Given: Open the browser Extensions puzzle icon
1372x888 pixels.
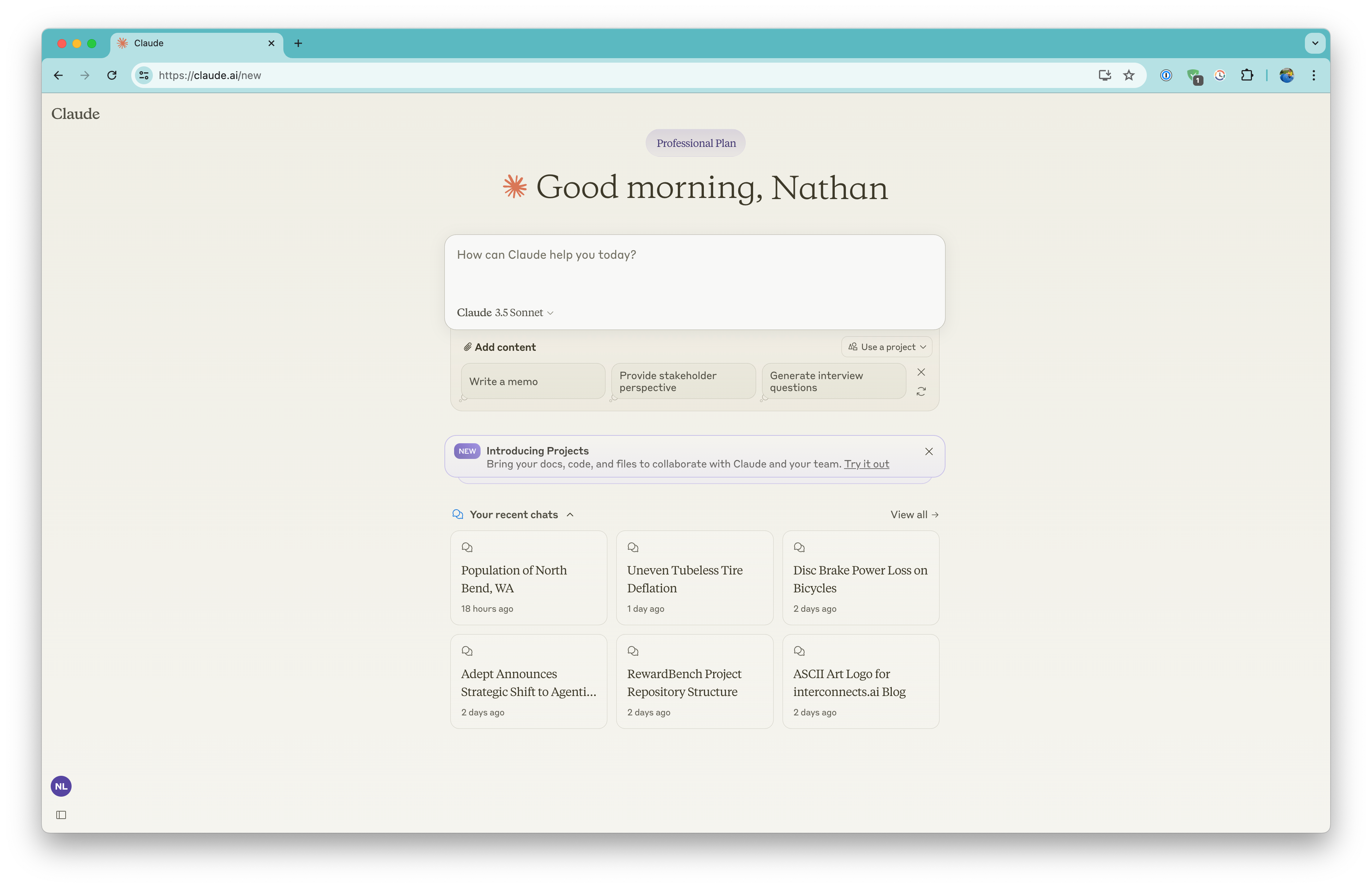Looking at the screenshot, I should coord(1247,75).
